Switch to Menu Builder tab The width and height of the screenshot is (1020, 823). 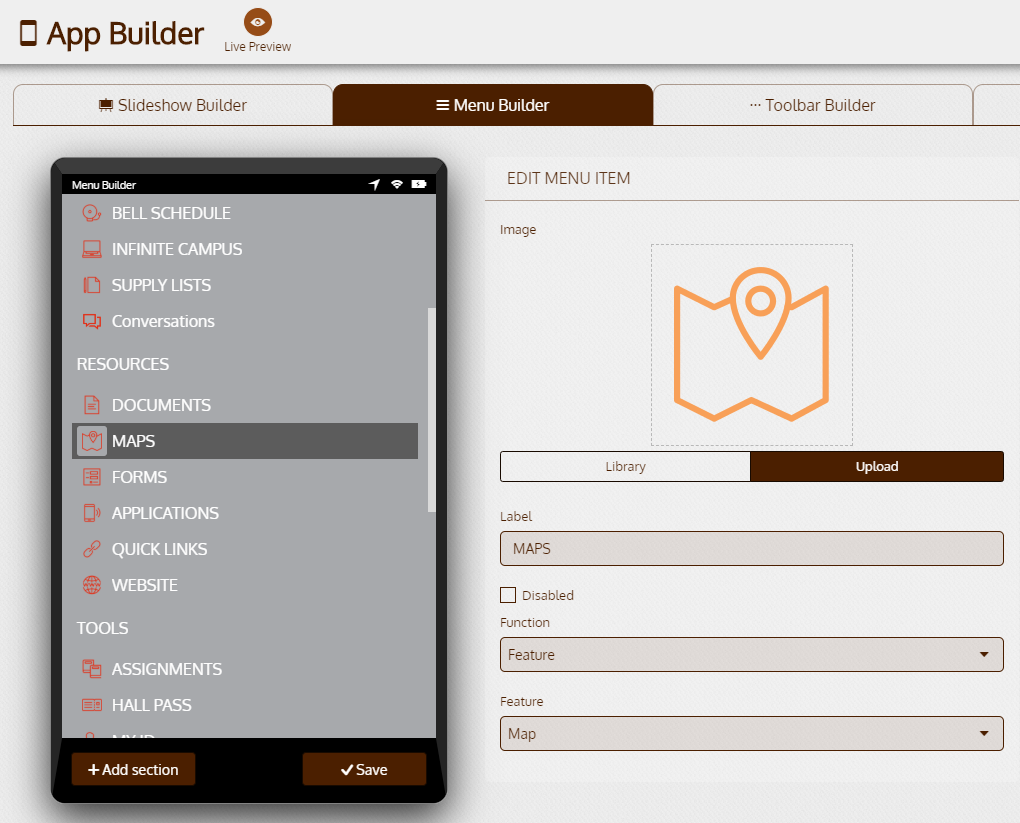492,105
